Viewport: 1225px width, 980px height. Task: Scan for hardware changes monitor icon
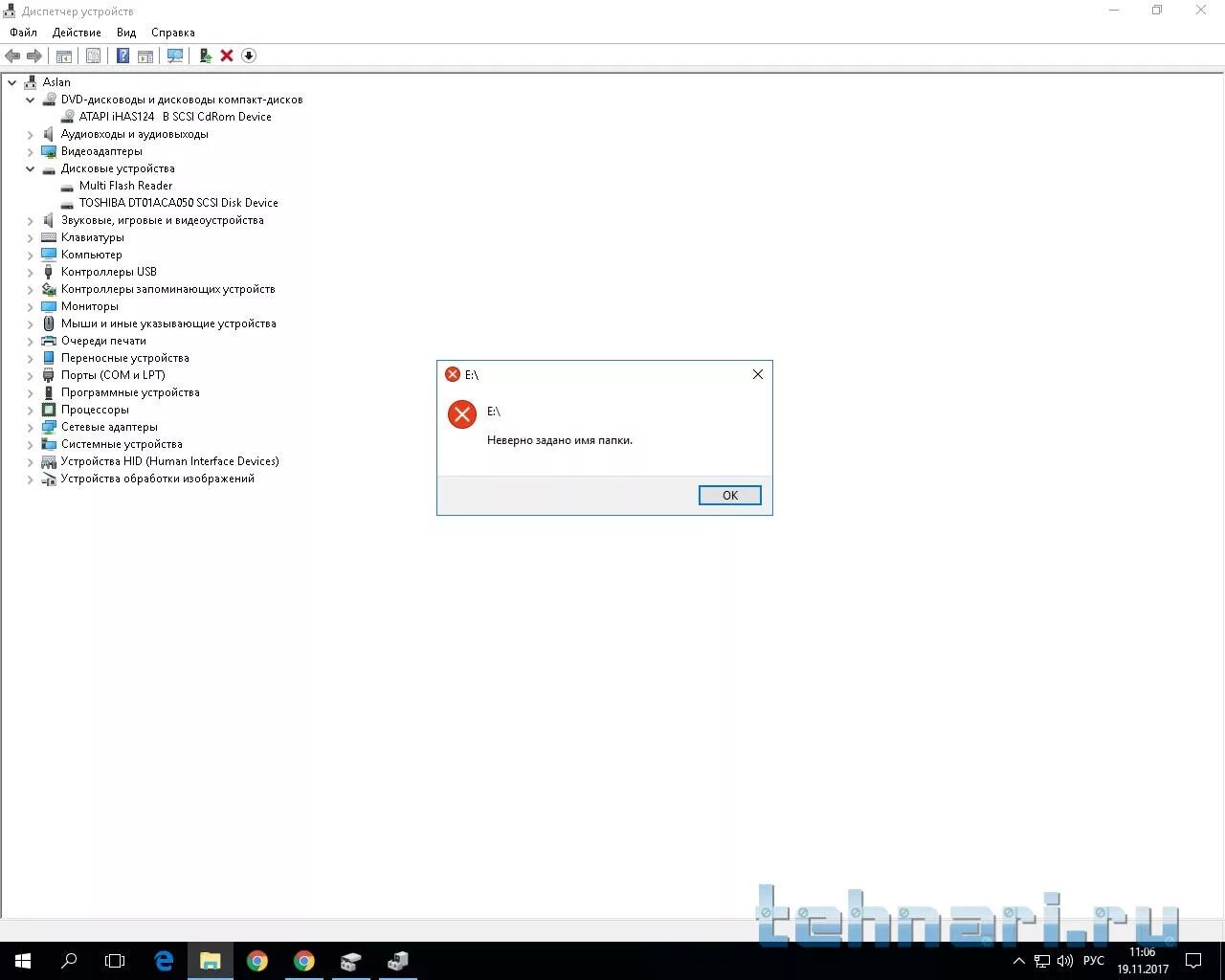pyautogui.click(x=175, y=56)
